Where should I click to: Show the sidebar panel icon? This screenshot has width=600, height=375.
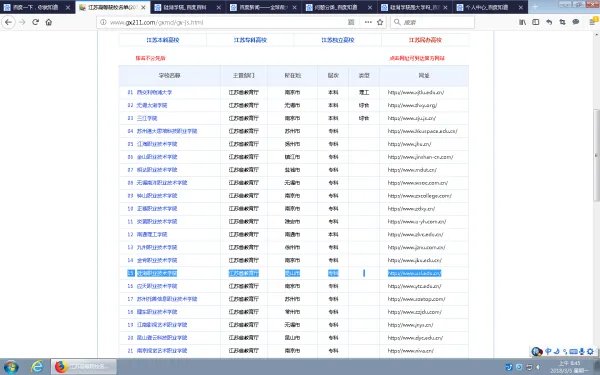coord(536,23)
